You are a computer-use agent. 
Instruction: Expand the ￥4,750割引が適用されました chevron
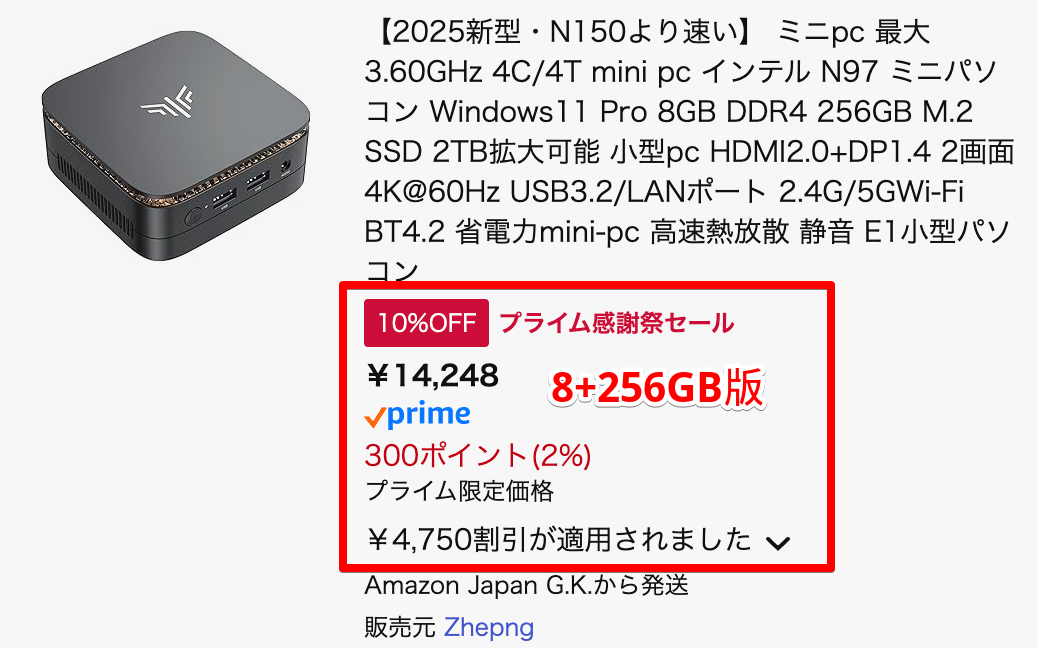pyautogui.click(x=777, y=543)
